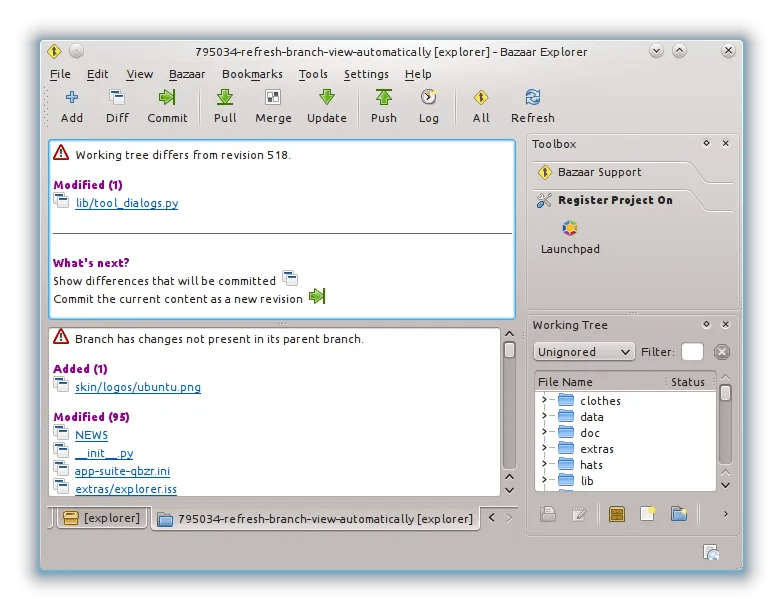Open Diff from the toolbar

(x=117, y=97)
